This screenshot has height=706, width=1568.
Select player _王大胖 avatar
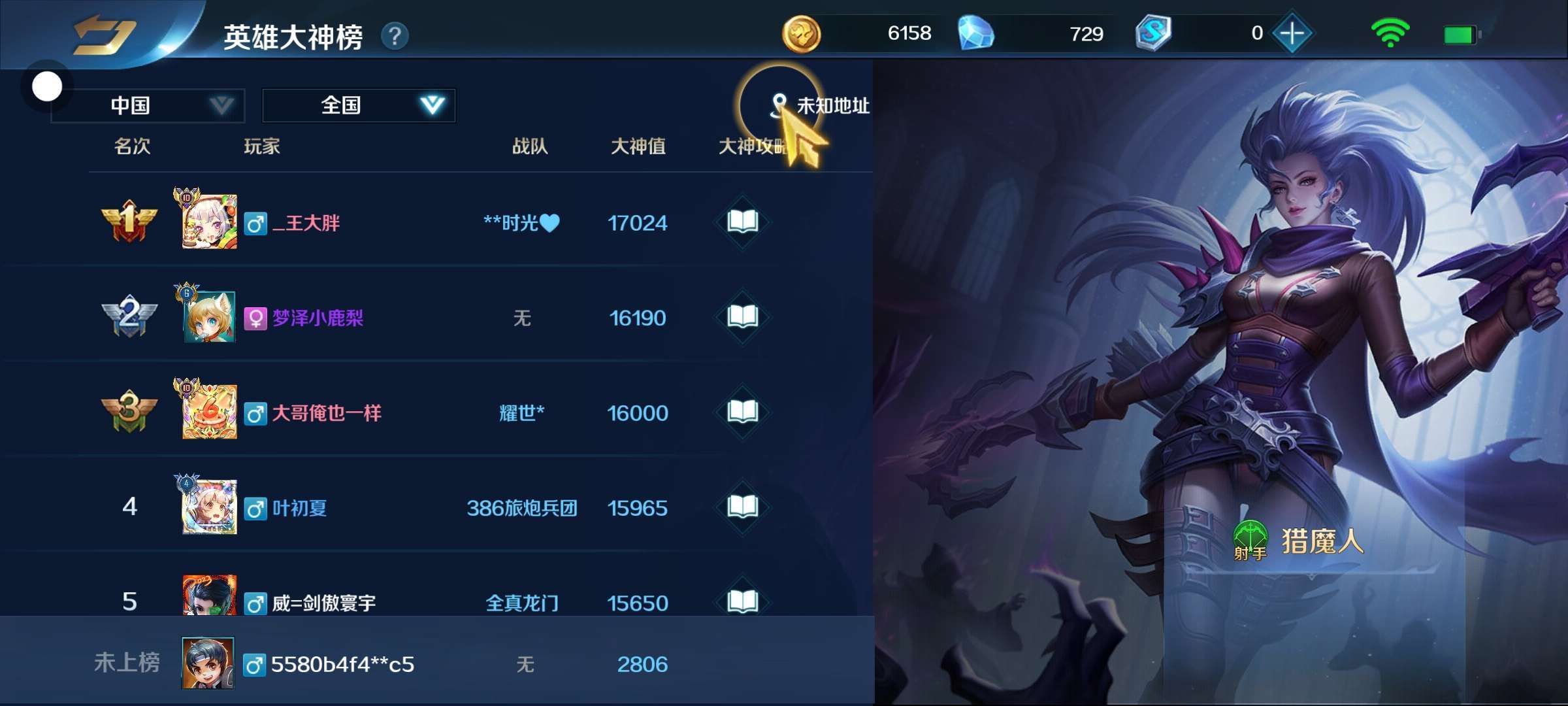click(x=208, y=221)
